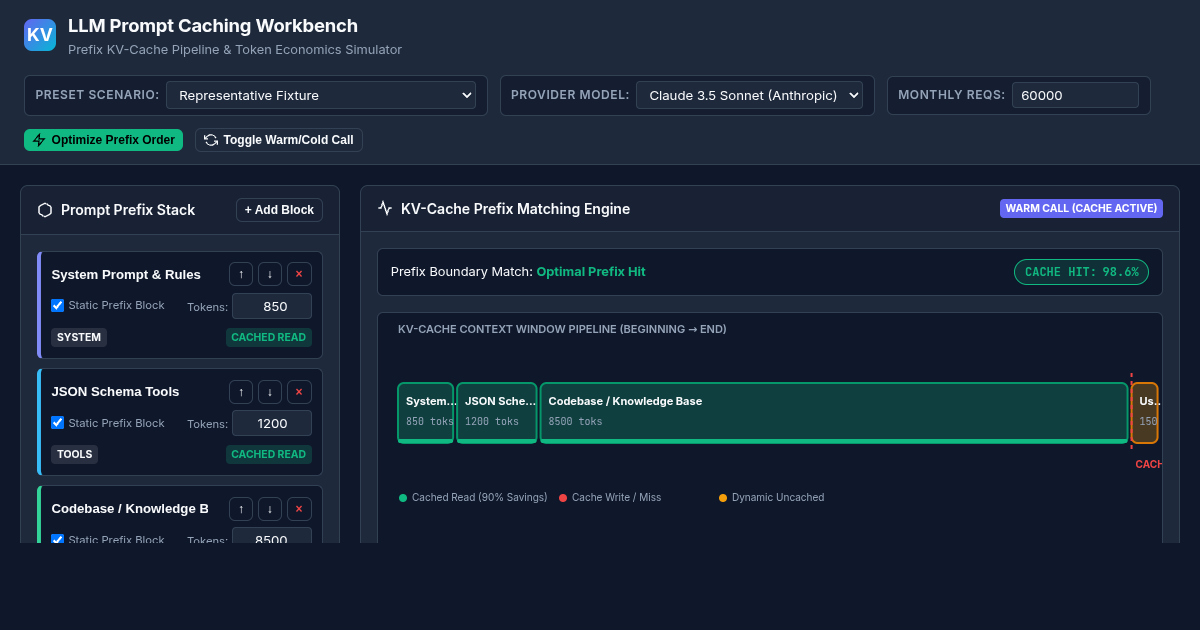The width and height of the screenshot is (1200, 630).
Task: Toggle Static Prefix Block for Codebase / Knowledge
Action: (x=58, y=539)
